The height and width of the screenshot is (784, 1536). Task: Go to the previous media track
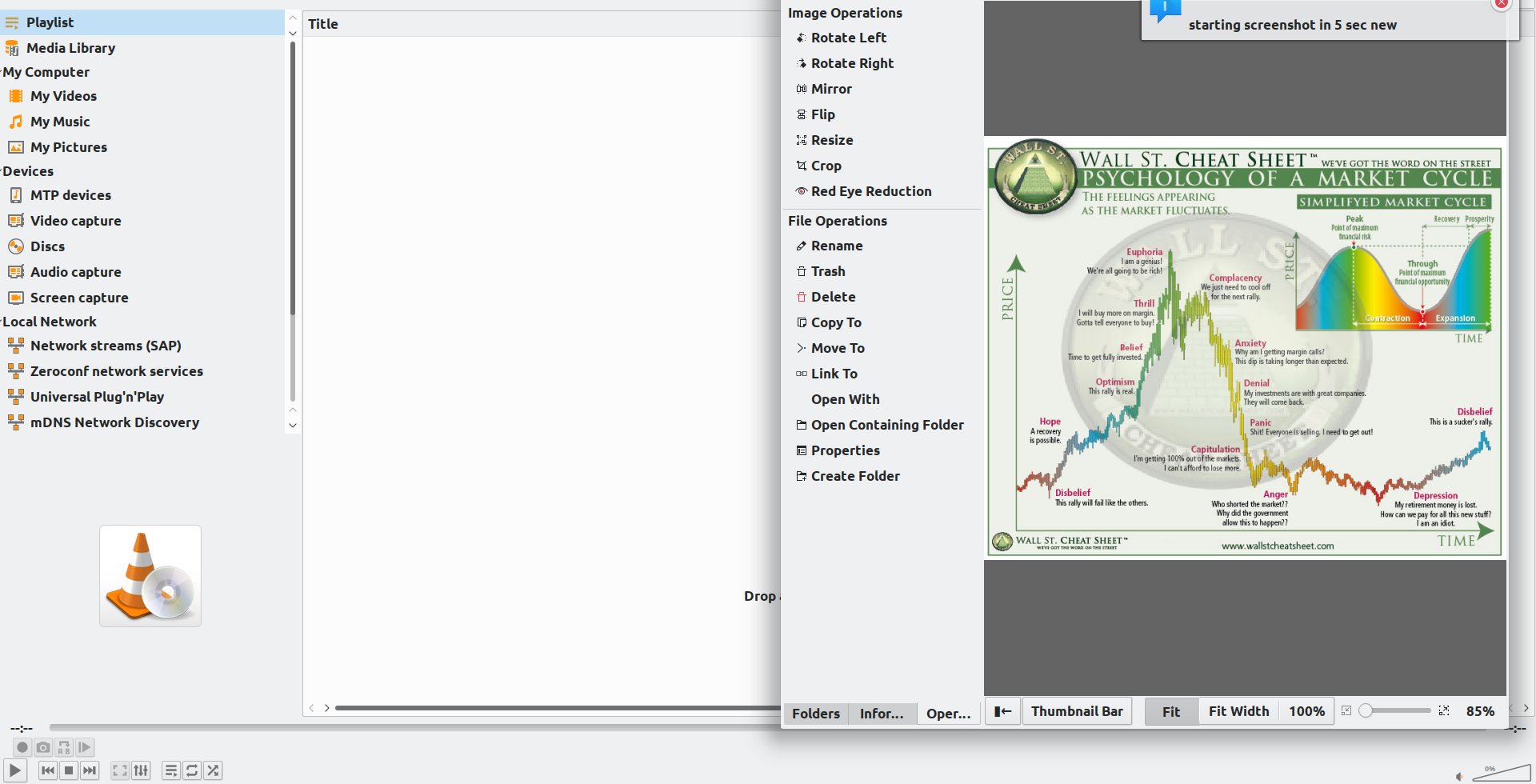click(x=48, y=770)
